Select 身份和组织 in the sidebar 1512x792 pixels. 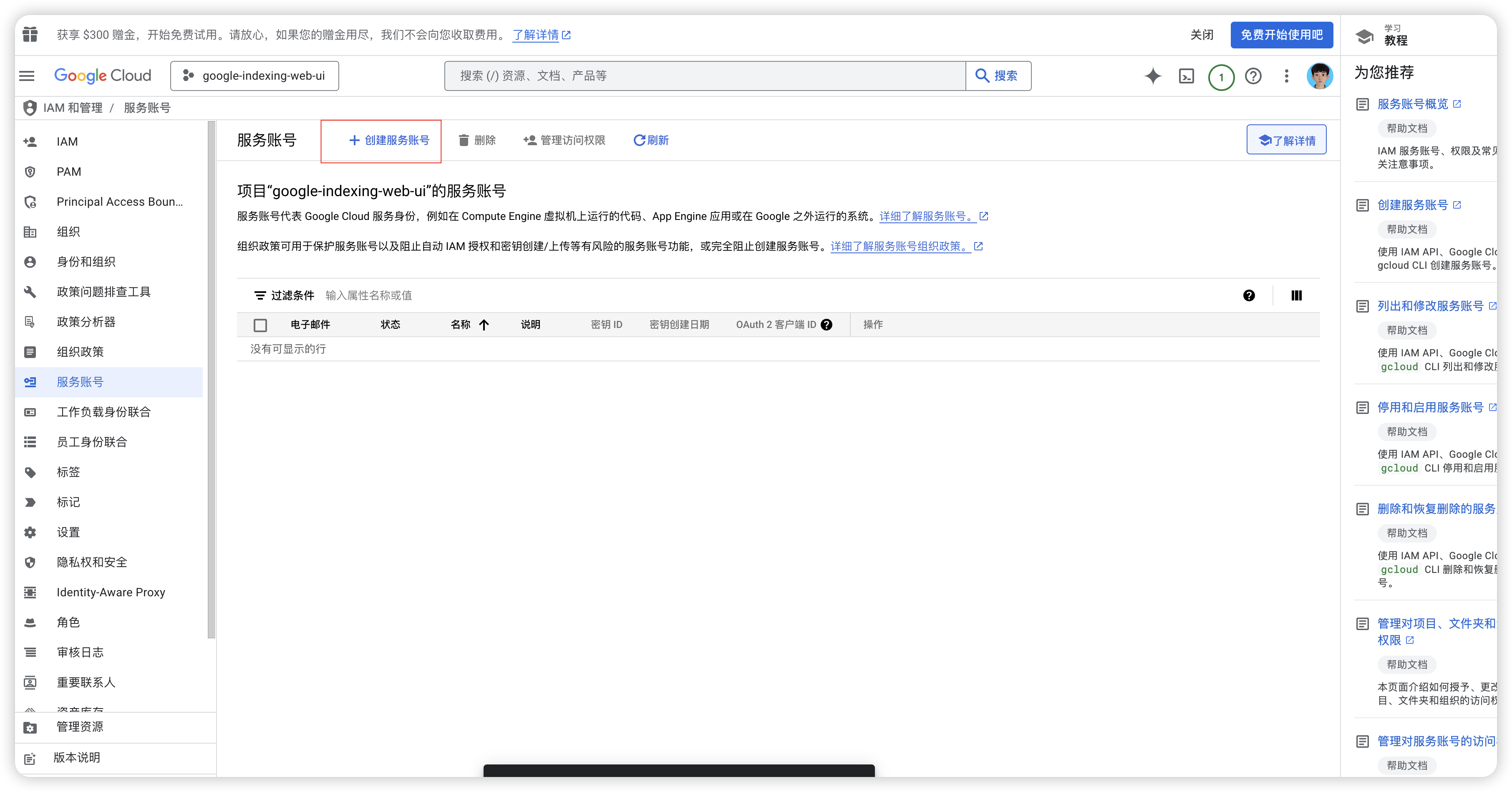coord(109,262)
